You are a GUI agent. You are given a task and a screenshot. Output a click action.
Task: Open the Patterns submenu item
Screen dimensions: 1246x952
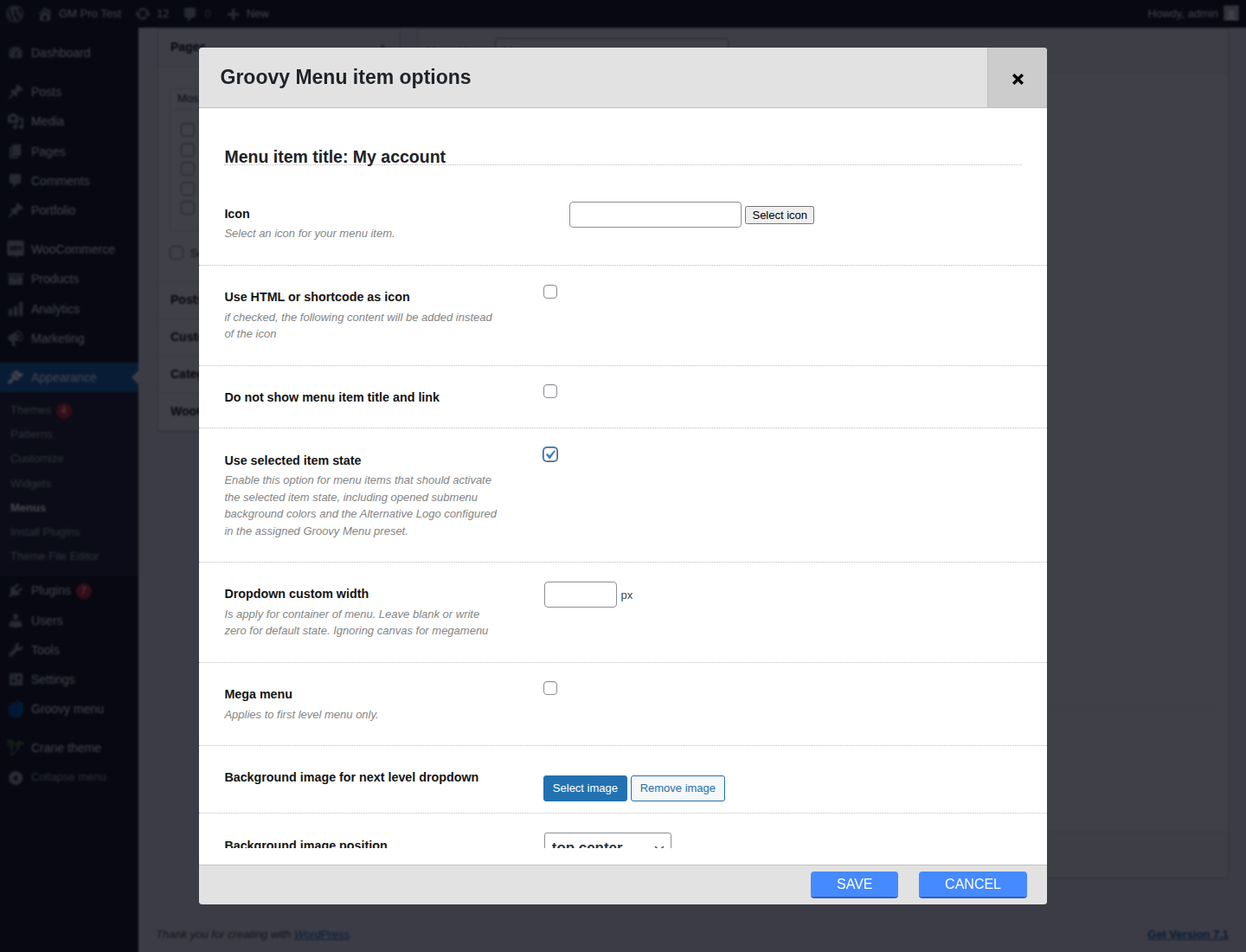(32, 434)
